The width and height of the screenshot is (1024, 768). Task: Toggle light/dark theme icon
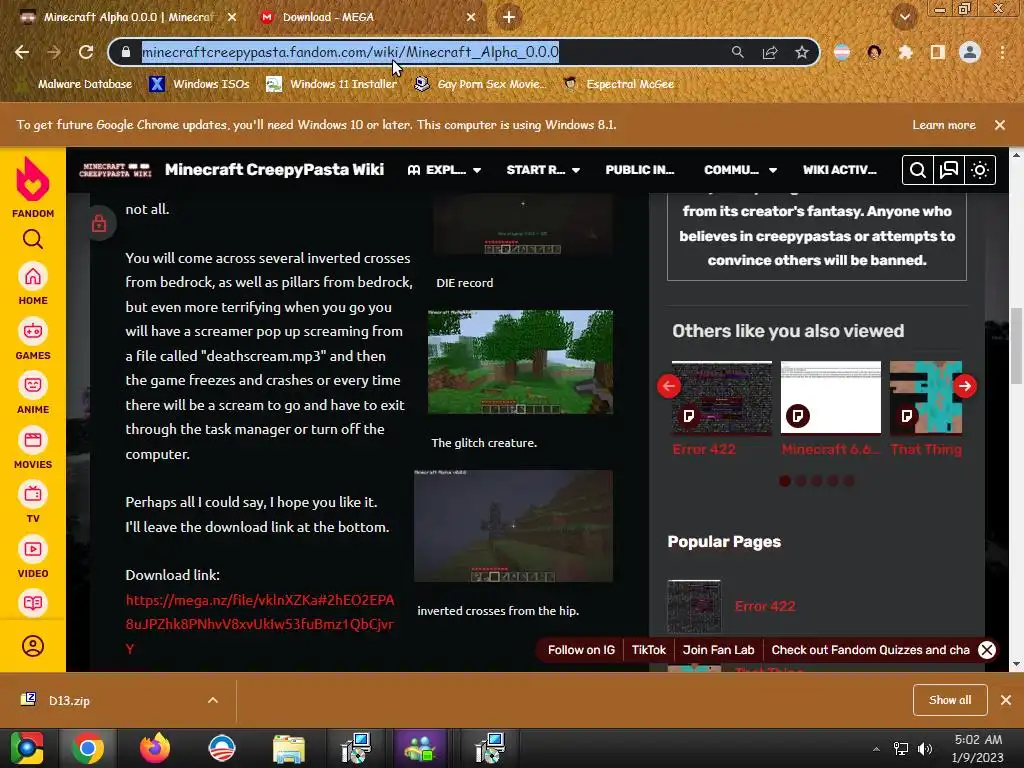pos(980,170)
